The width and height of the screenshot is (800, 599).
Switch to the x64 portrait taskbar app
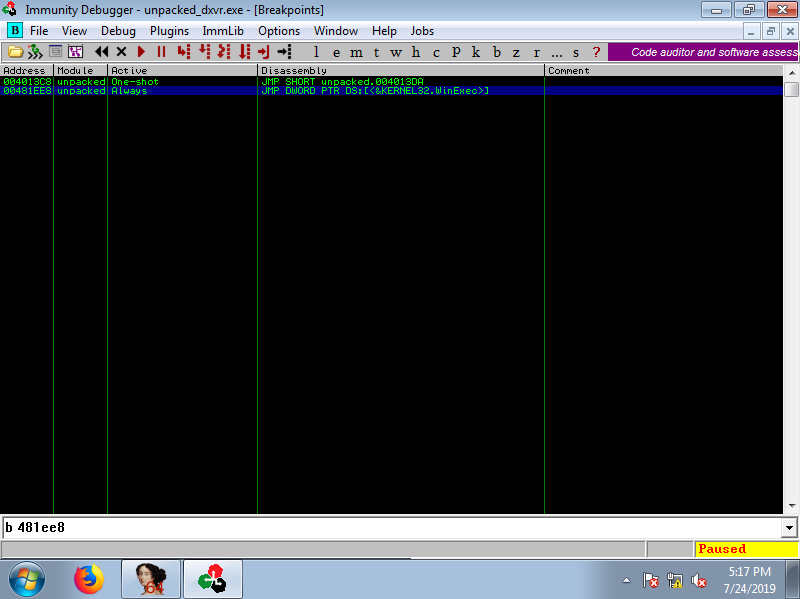(151, 579)
